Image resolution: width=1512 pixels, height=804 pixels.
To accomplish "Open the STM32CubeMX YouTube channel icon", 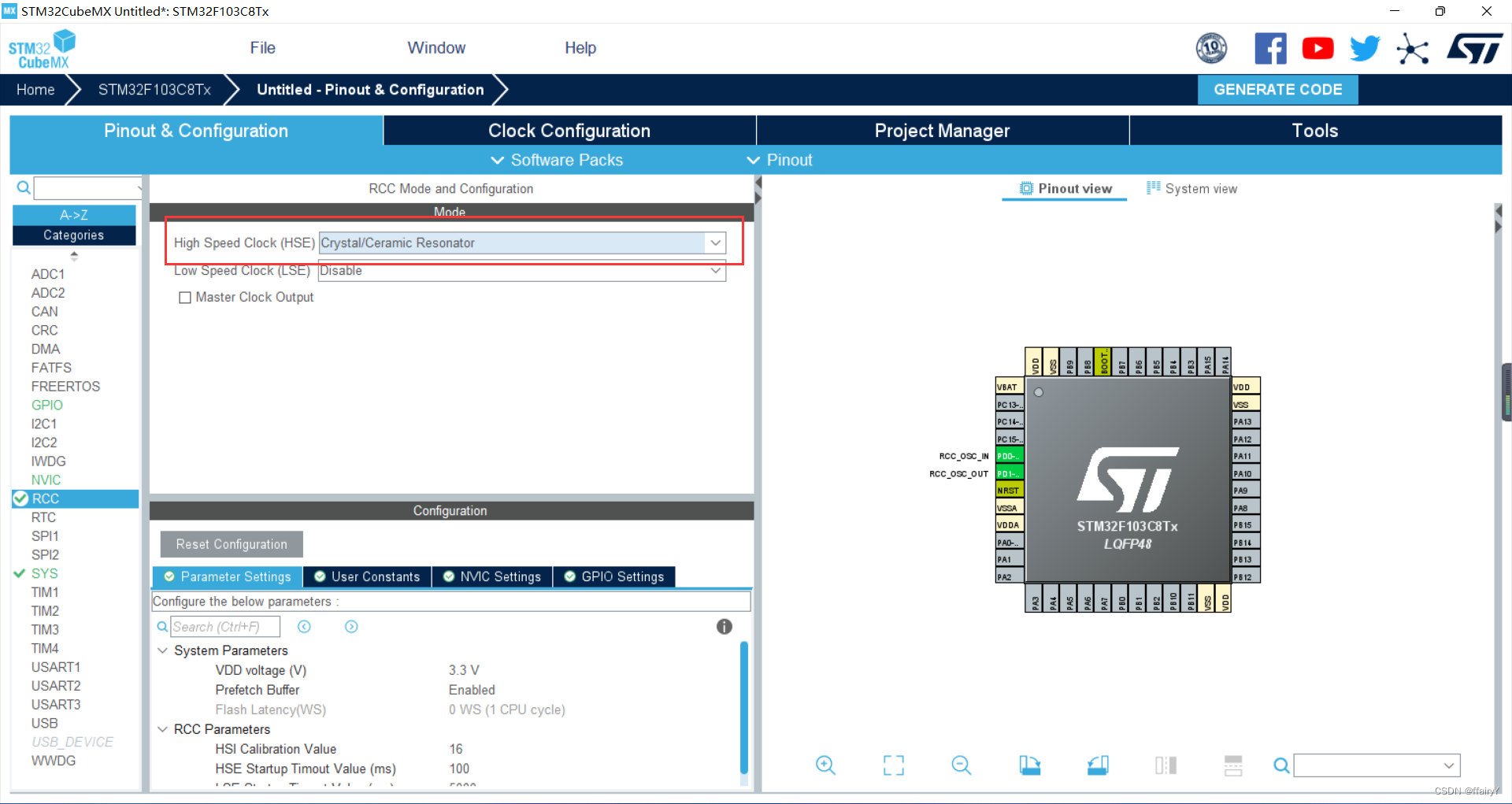I will pyautogui.click(x=1317, y=48).
